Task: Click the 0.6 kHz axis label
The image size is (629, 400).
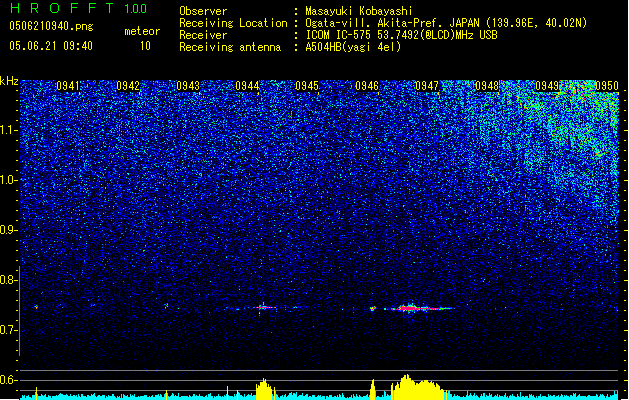Action: [9, 380]
